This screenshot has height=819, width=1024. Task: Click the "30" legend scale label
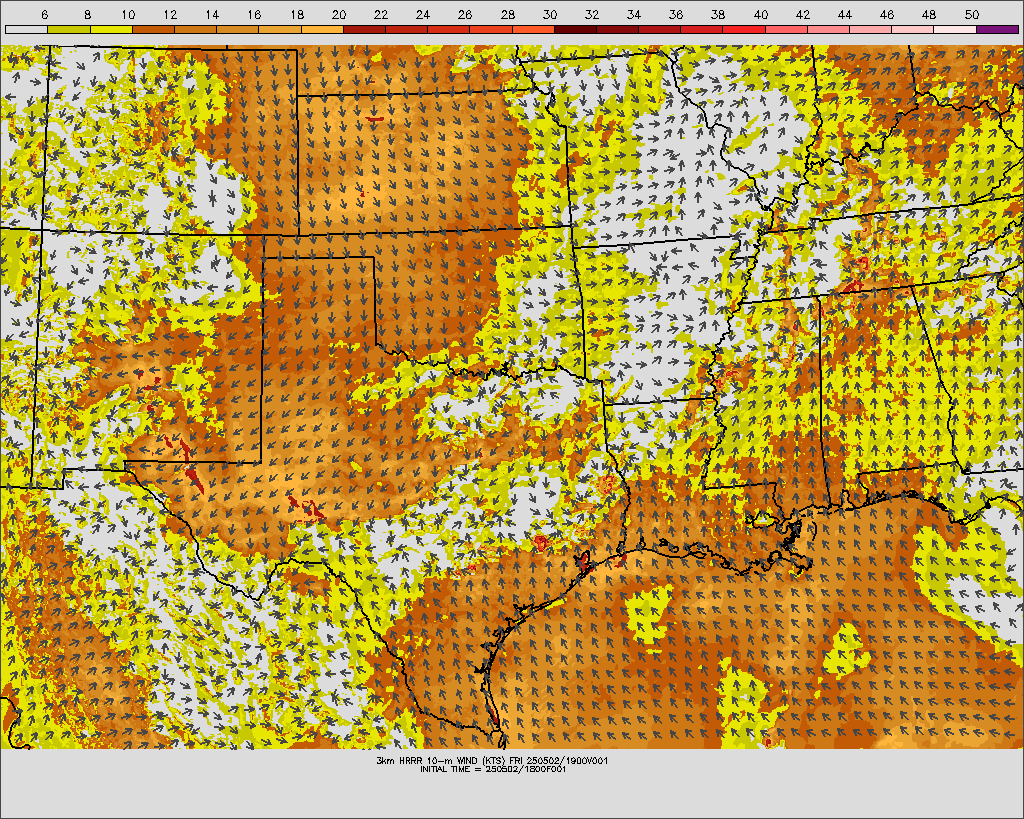point(549,14)
